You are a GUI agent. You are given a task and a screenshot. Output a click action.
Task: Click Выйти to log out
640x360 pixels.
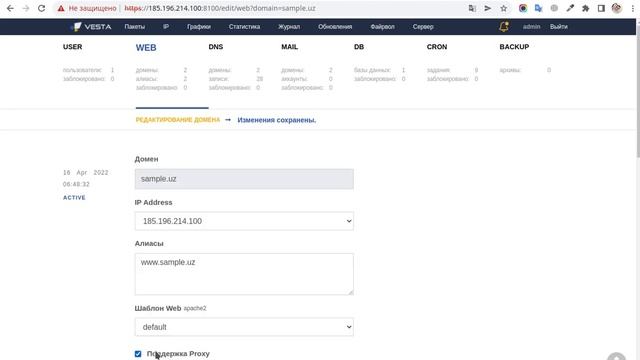(x=558, y=27)
